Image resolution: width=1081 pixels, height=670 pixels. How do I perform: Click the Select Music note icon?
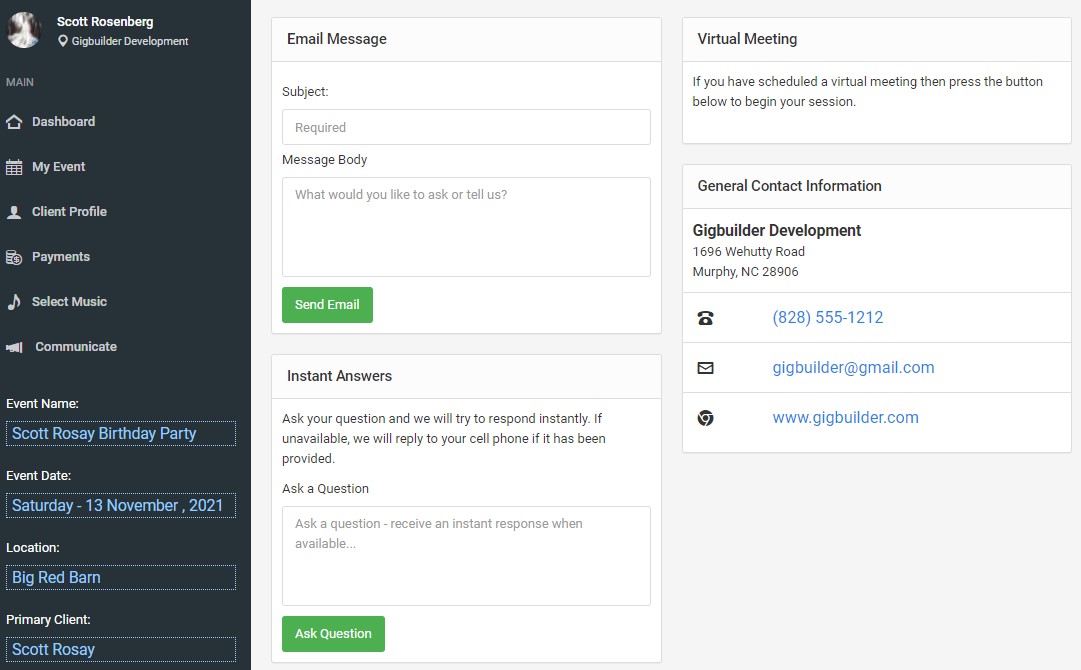(x=14, y=302)
